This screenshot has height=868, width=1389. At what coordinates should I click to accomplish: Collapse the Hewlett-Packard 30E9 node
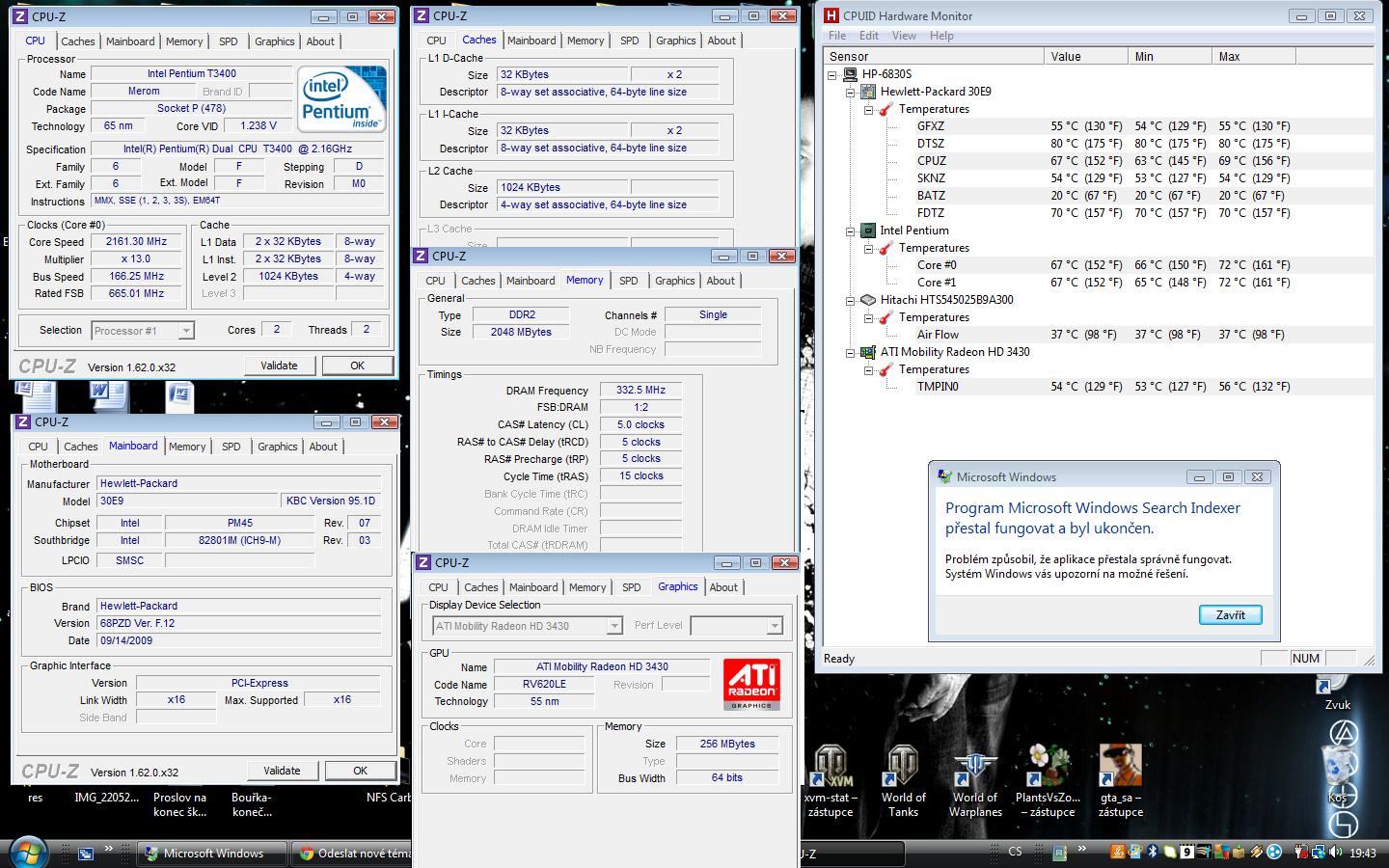coord(850,92)
